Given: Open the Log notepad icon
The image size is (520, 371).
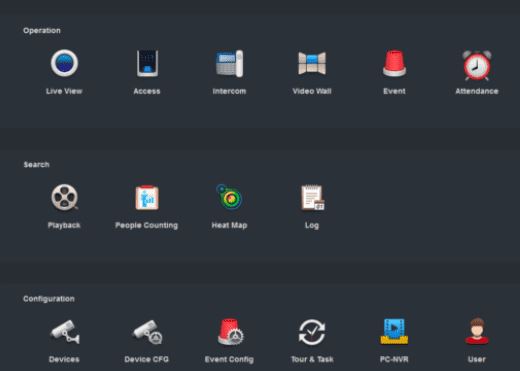Looking at the screenshot, I should [x=312, y=198].
